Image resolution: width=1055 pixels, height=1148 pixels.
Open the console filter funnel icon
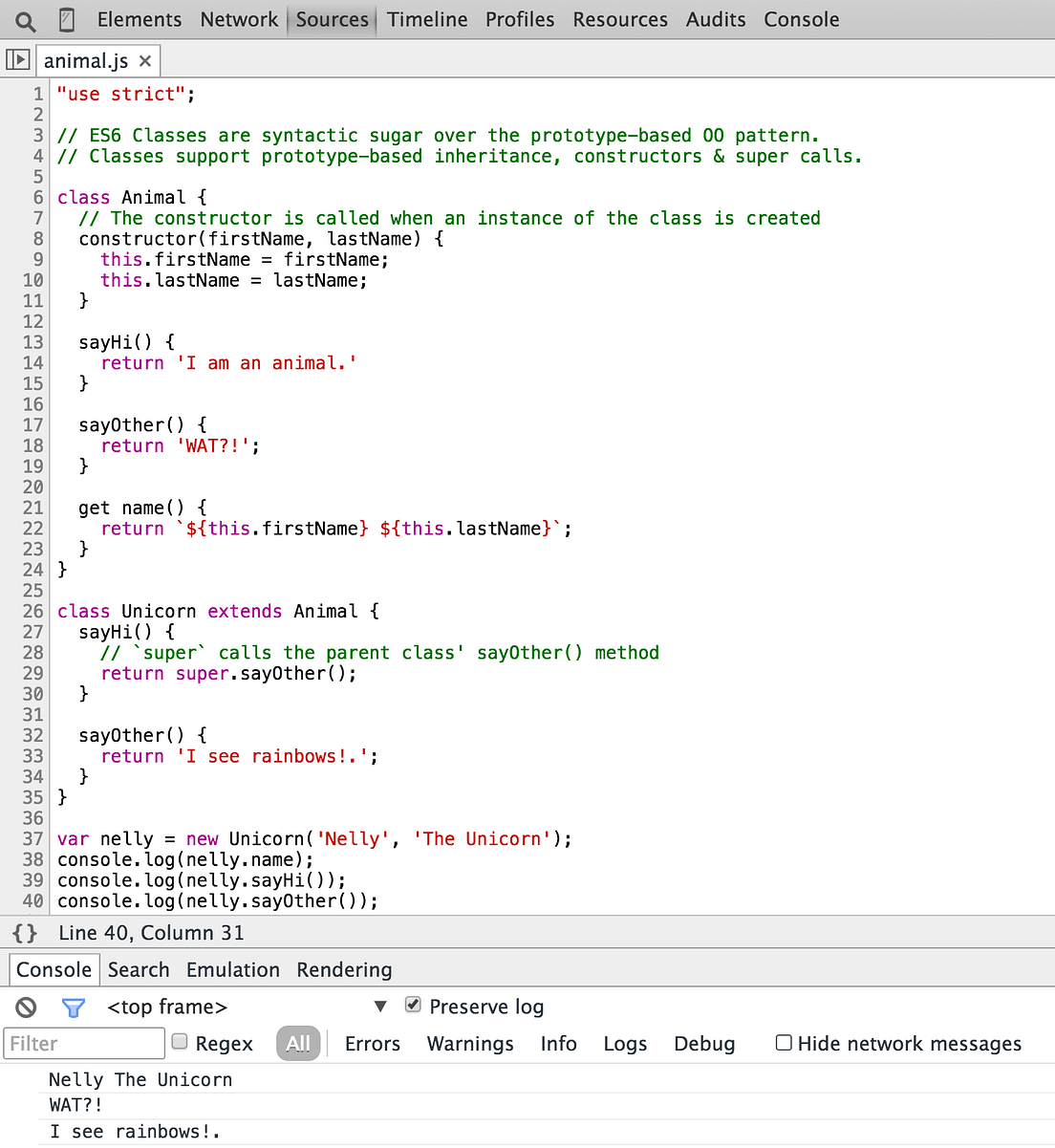point(74,1007)
